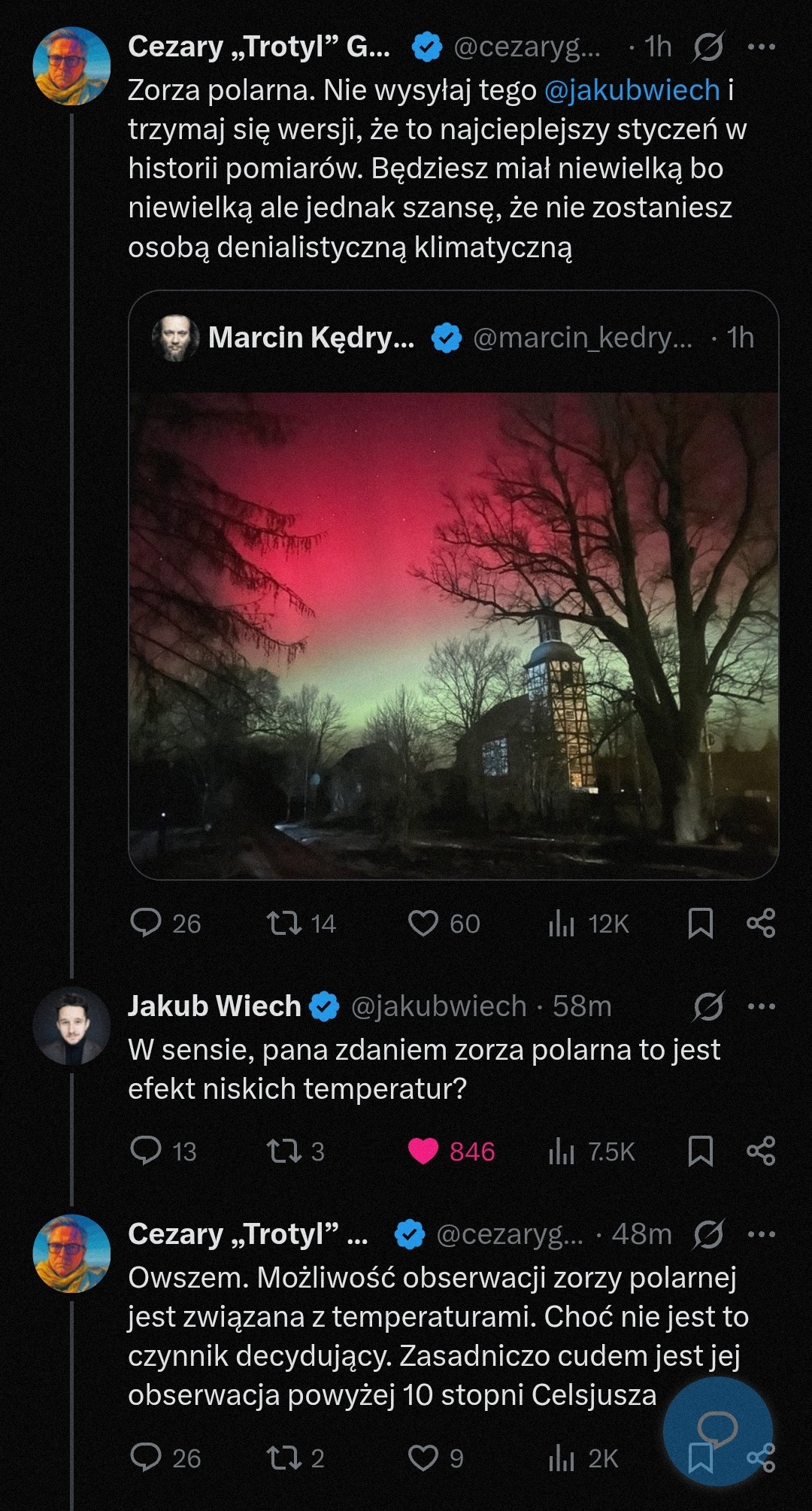Image resolution: width=812 pixels, height=1511 pixels.
Task: Reply to Jakub Wiech's tweet
Action: coord(146,1151)
